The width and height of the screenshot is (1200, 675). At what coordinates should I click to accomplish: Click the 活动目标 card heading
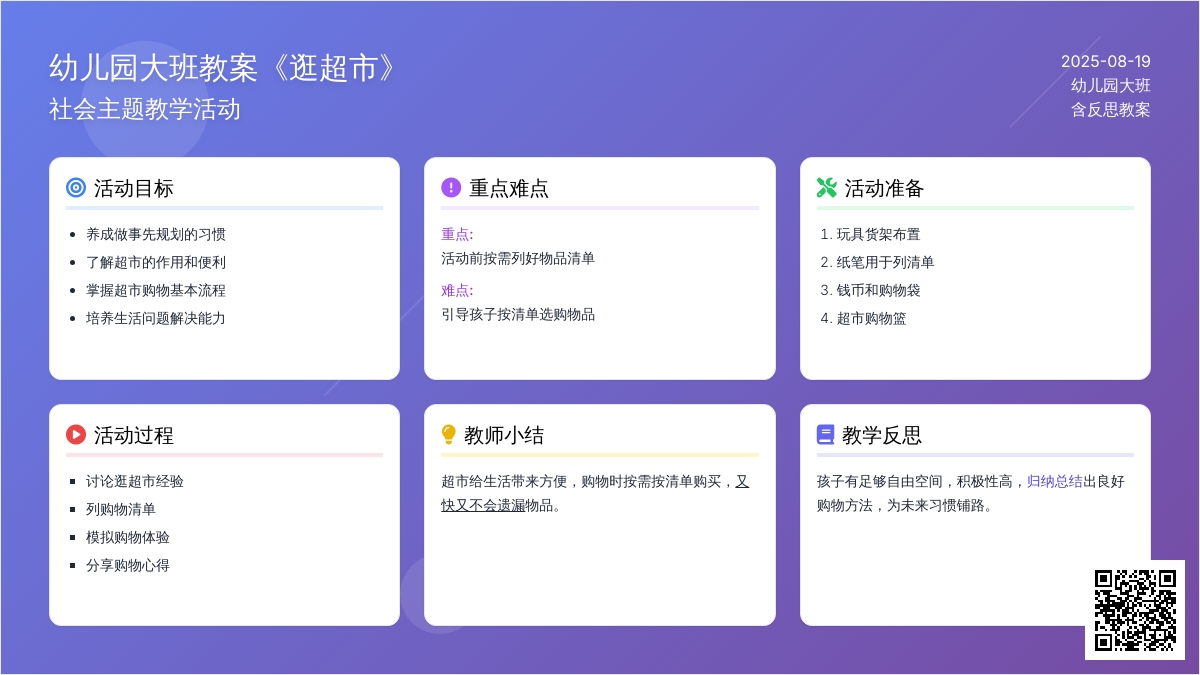click(134, 188)
